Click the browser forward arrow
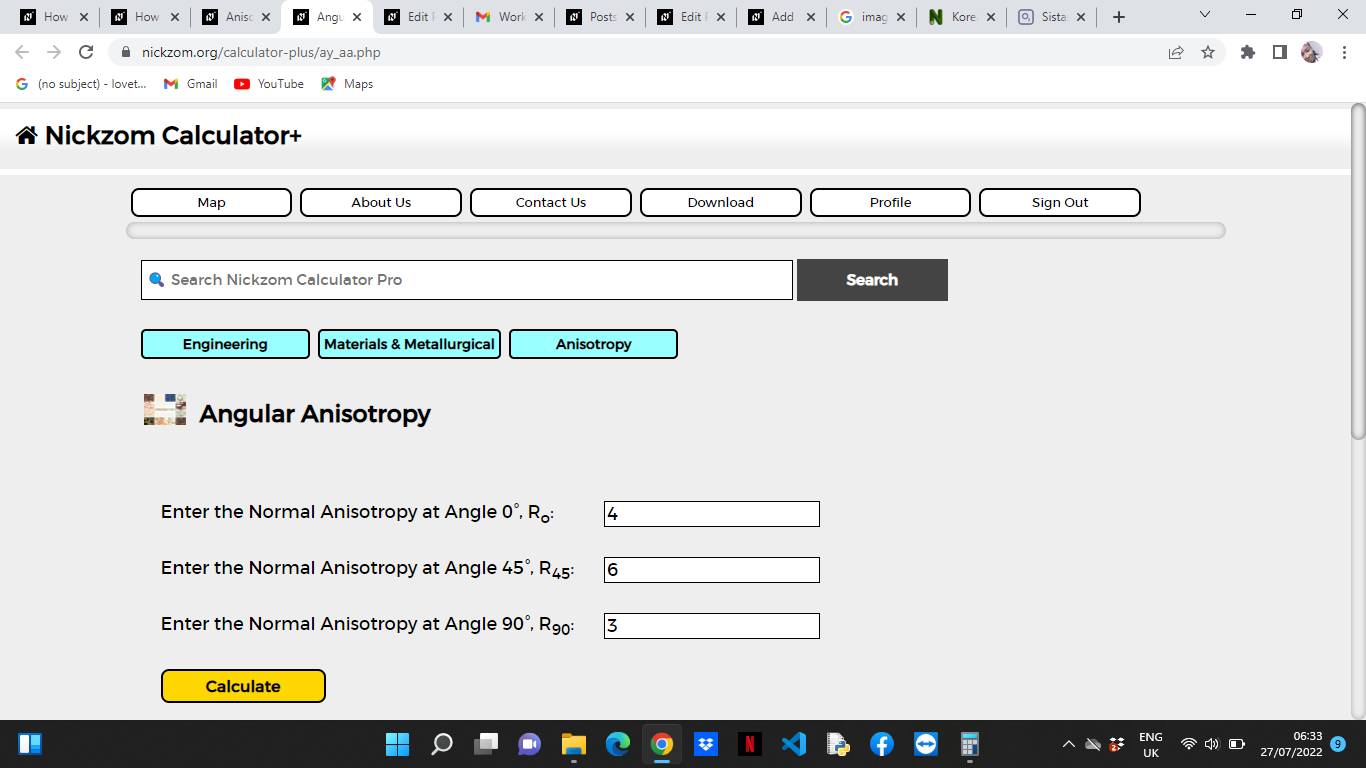Image resolution: width=1366 pixels, height=768 pixels. tap(54, 52)
